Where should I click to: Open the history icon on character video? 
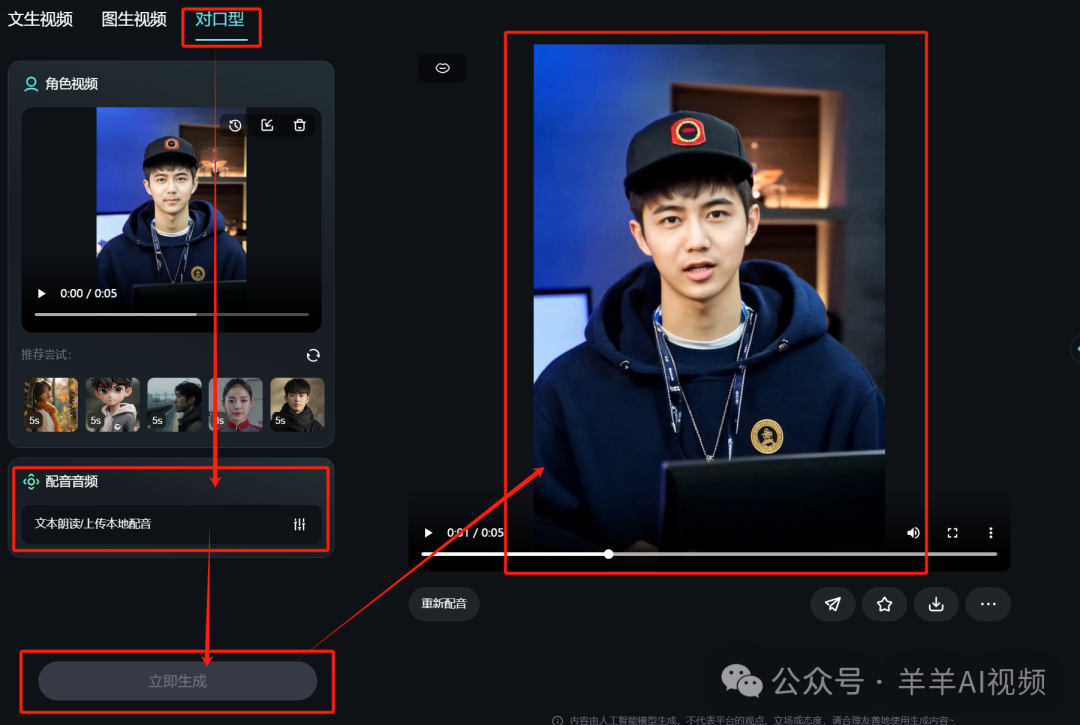pyautogui.click(x=235, y=125)
